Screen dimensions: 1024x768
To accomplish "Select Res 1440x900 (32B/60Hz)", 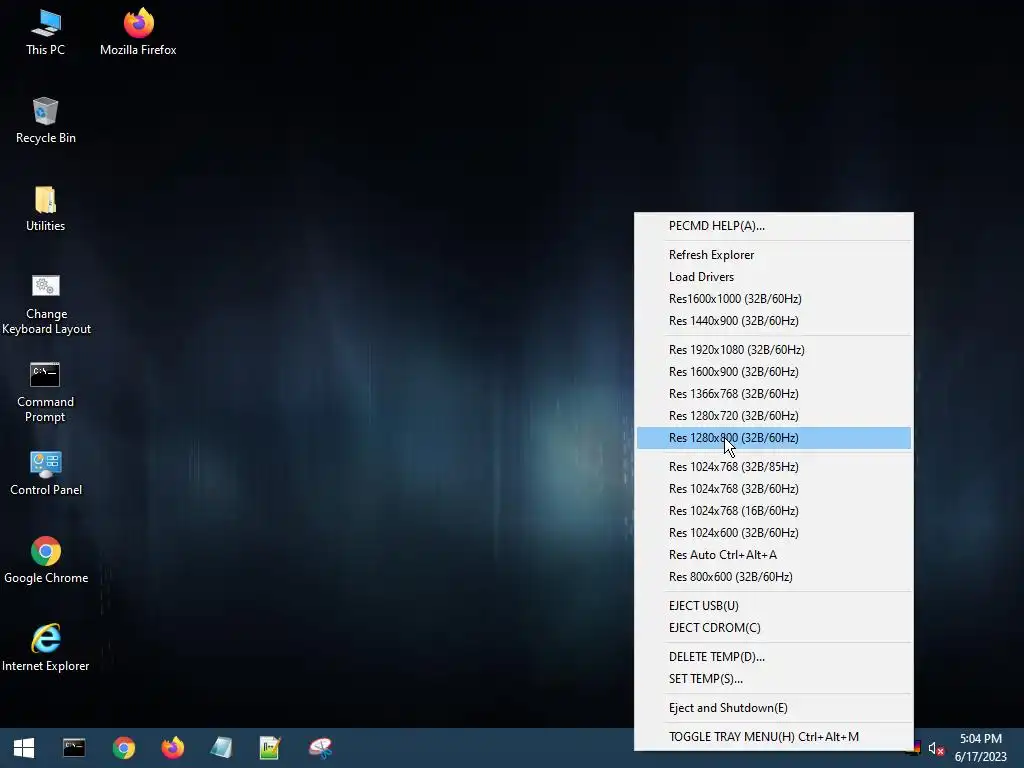I will pos(774,321).
